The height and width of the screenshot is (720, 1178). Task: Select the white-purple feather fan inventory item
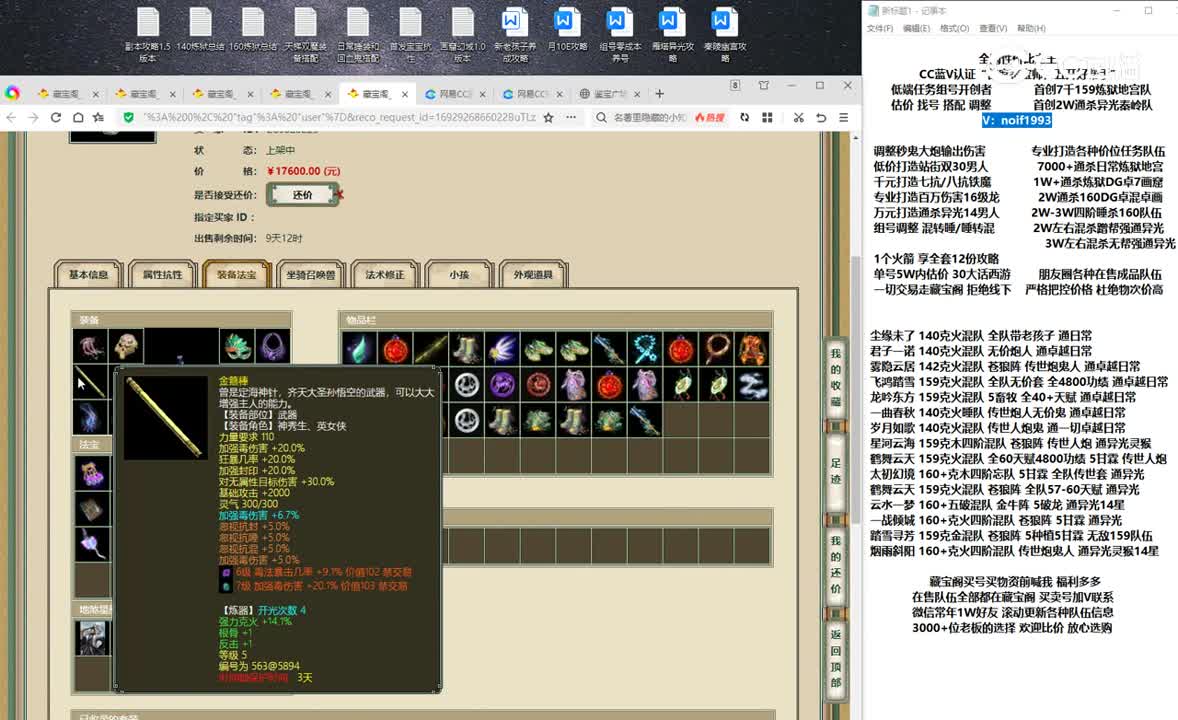(503, 349)
